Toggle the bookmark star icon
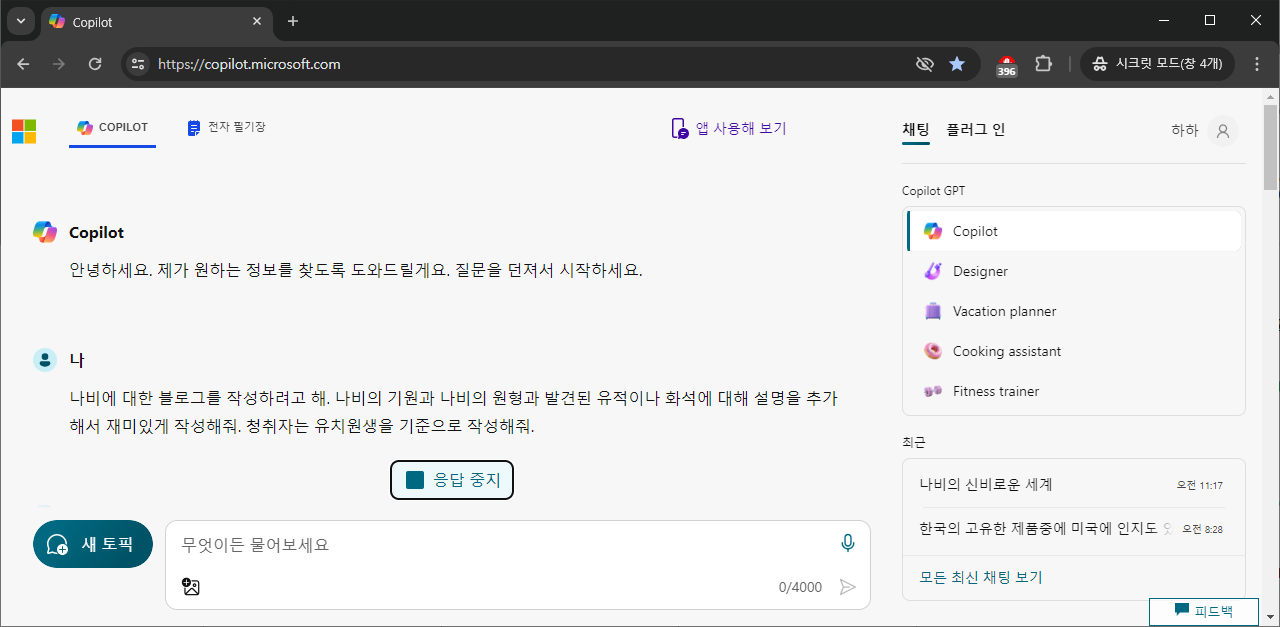This screenshot has height=627, width=1280. 957,64
